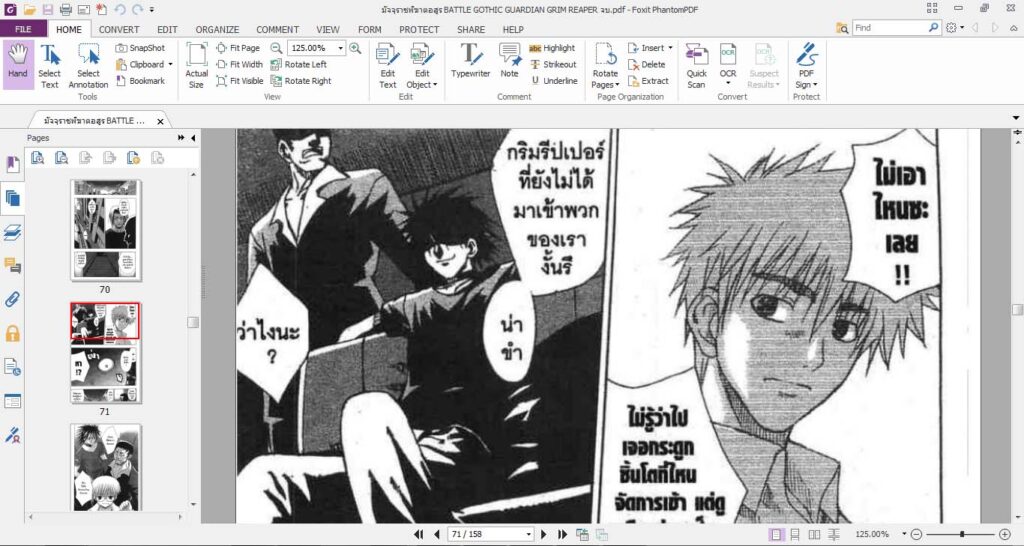Click status bar zoom in plus button

(x=1005, y=534)
